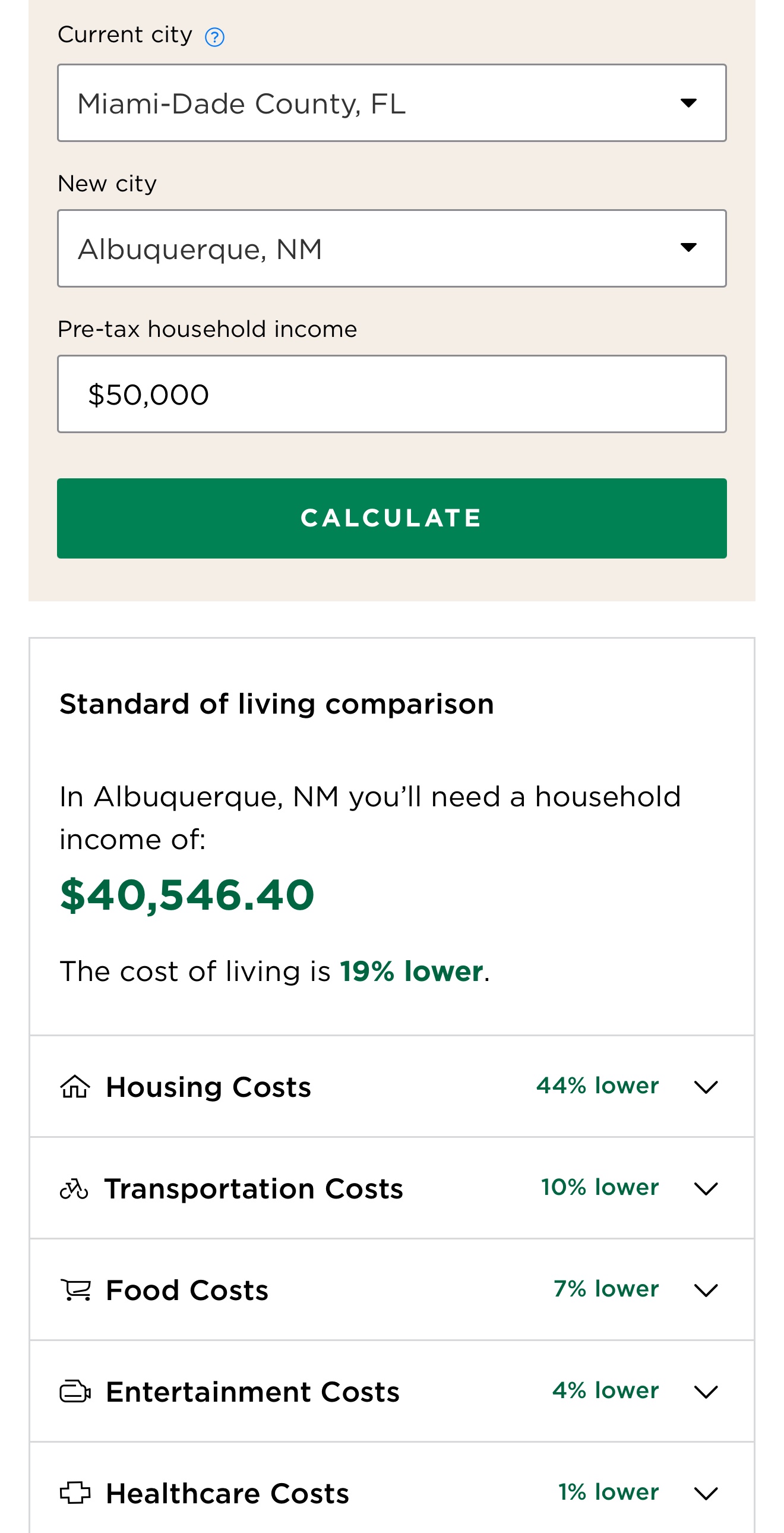Image resolution: width=784 pixels, height=1533 pixels.
Task: Click the Food Costs row label
Action: tap(186, 1290)
